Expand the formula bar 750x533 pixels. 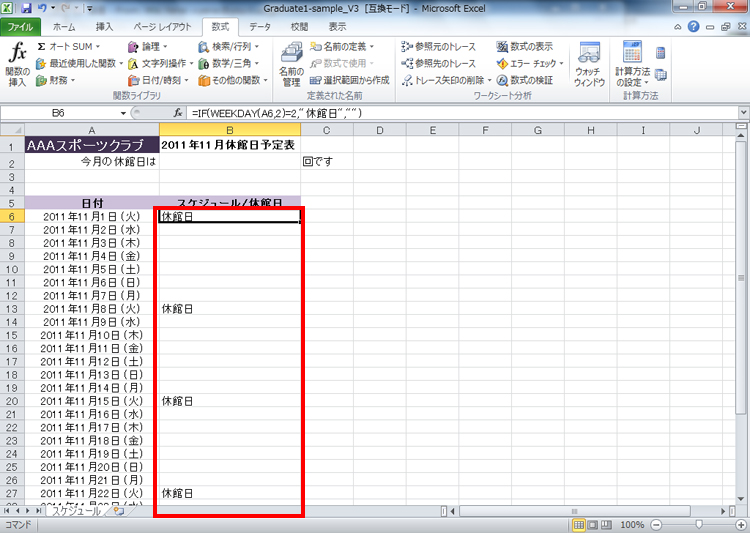(x=743, y=113)
